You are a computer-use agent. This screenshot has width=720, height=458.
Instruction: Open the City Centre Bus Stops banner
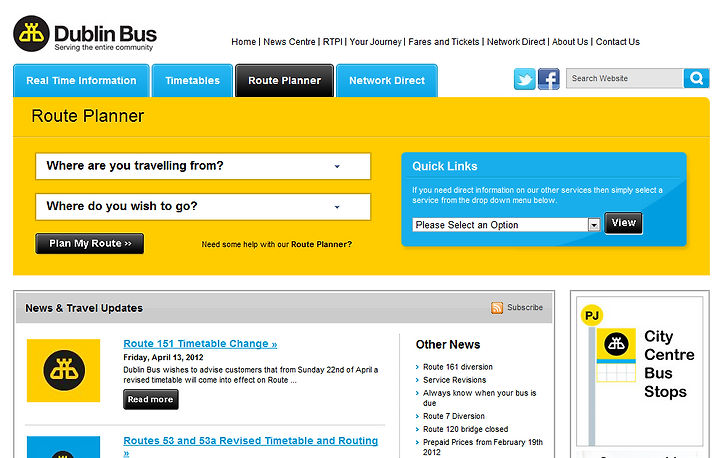(x=640, y=371)
